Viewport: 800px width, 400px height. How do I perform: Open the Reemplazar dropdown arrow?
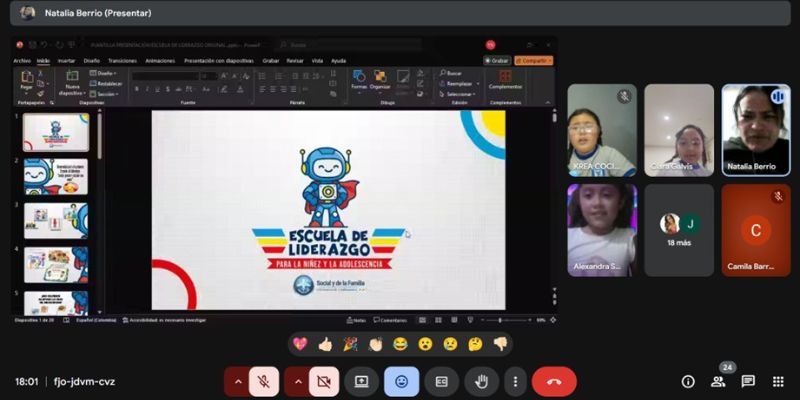478,84
